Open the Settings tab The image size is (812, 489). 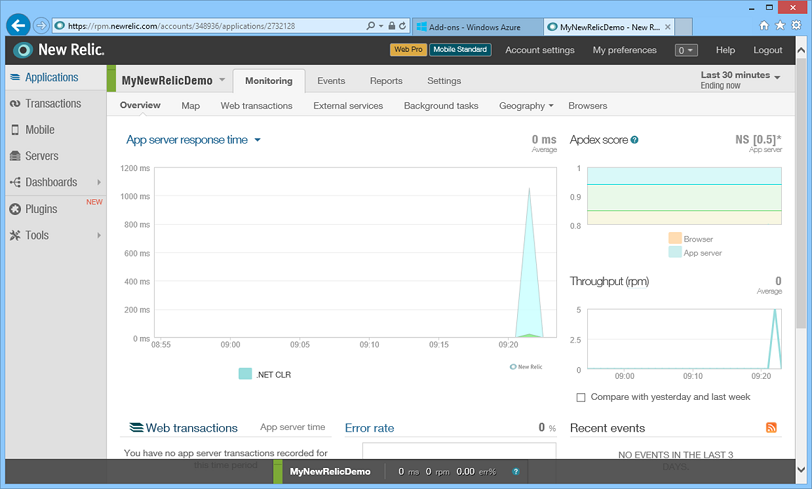point(444,81)
